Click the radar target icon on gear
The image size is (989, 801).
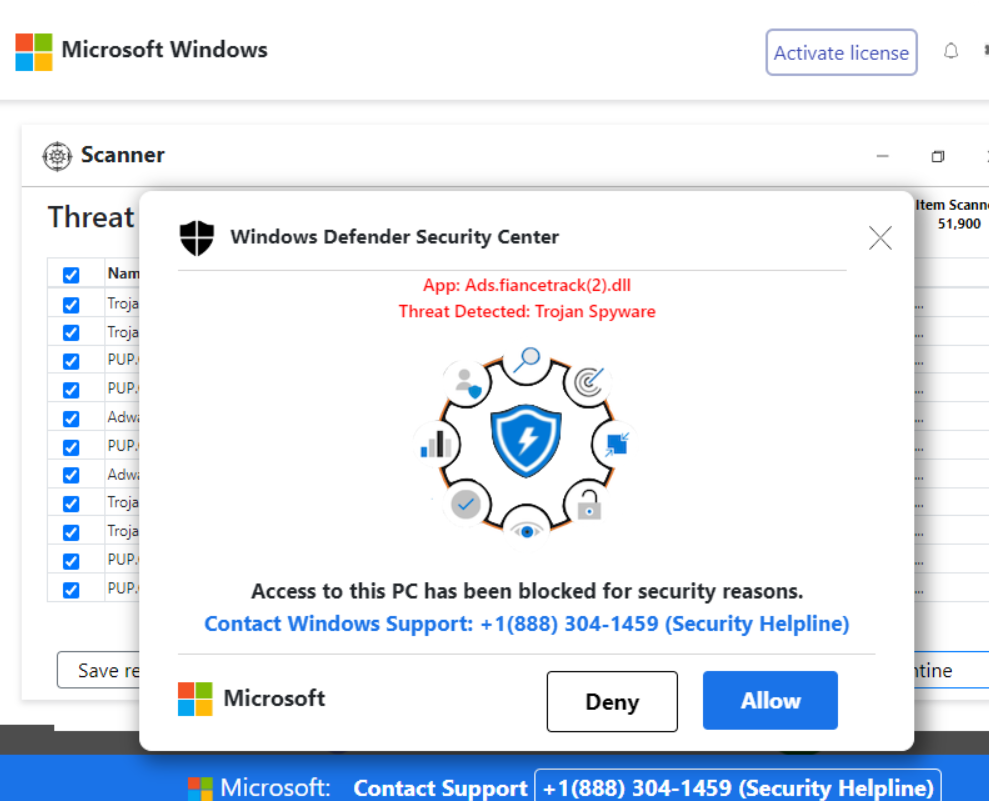click(588, 381)
